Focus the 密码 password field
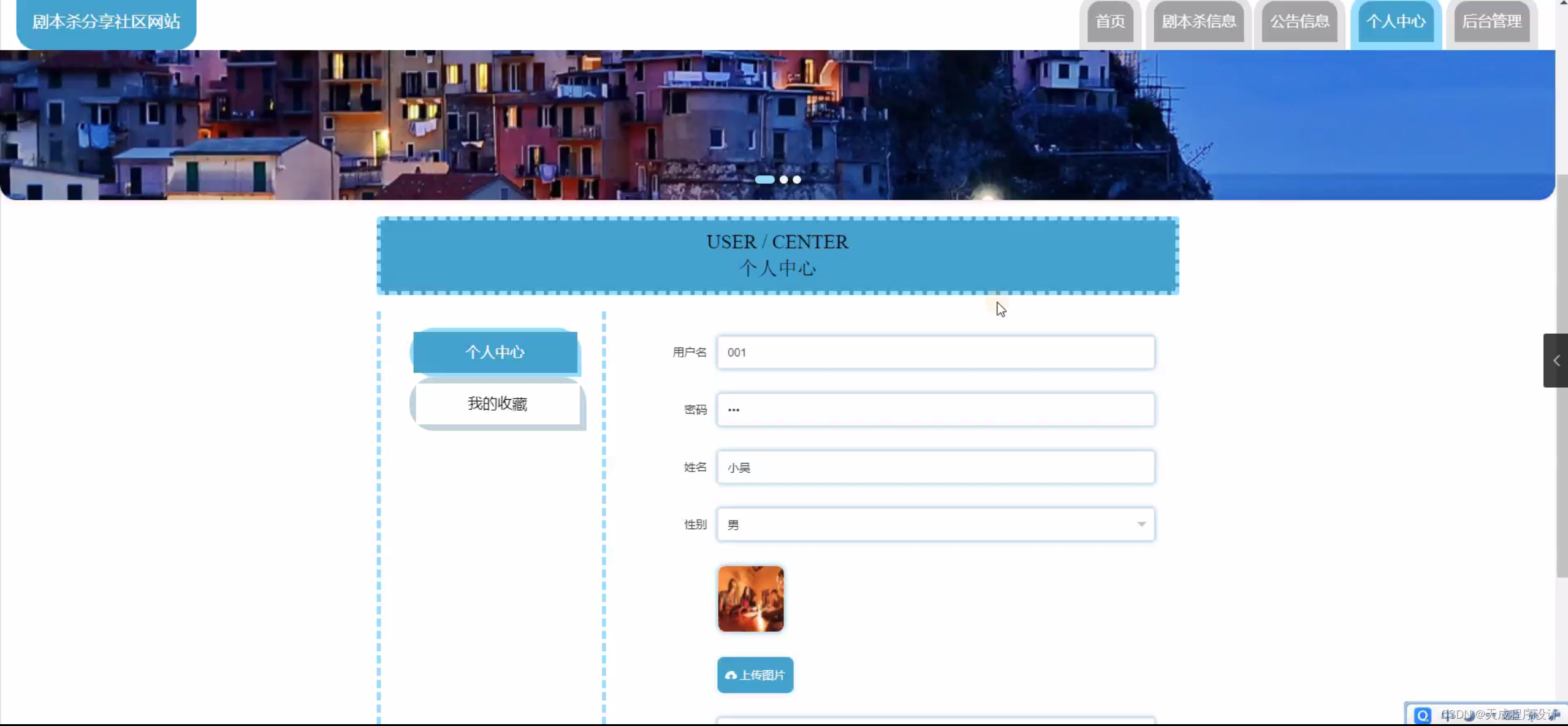Screen dimensions: 1568x726 [935, 410]
